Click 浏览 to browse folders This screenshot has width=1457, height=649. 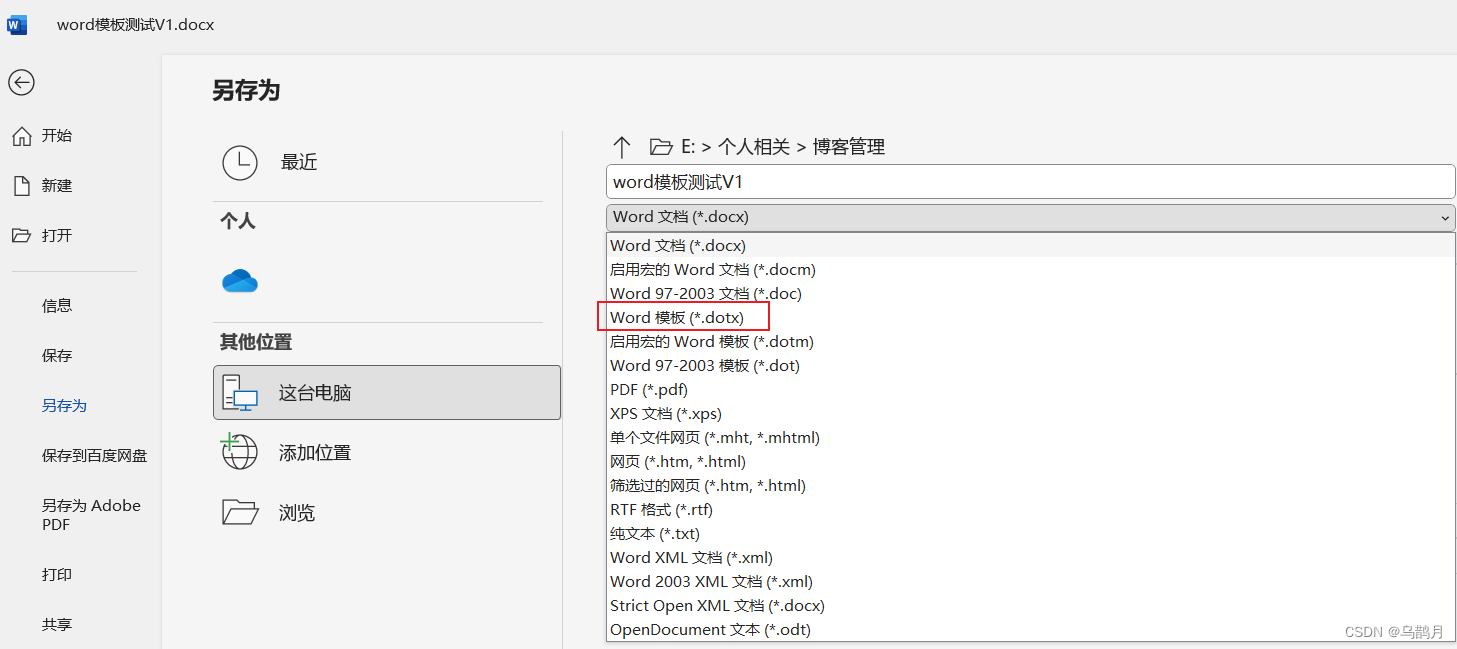pos(387,513)
